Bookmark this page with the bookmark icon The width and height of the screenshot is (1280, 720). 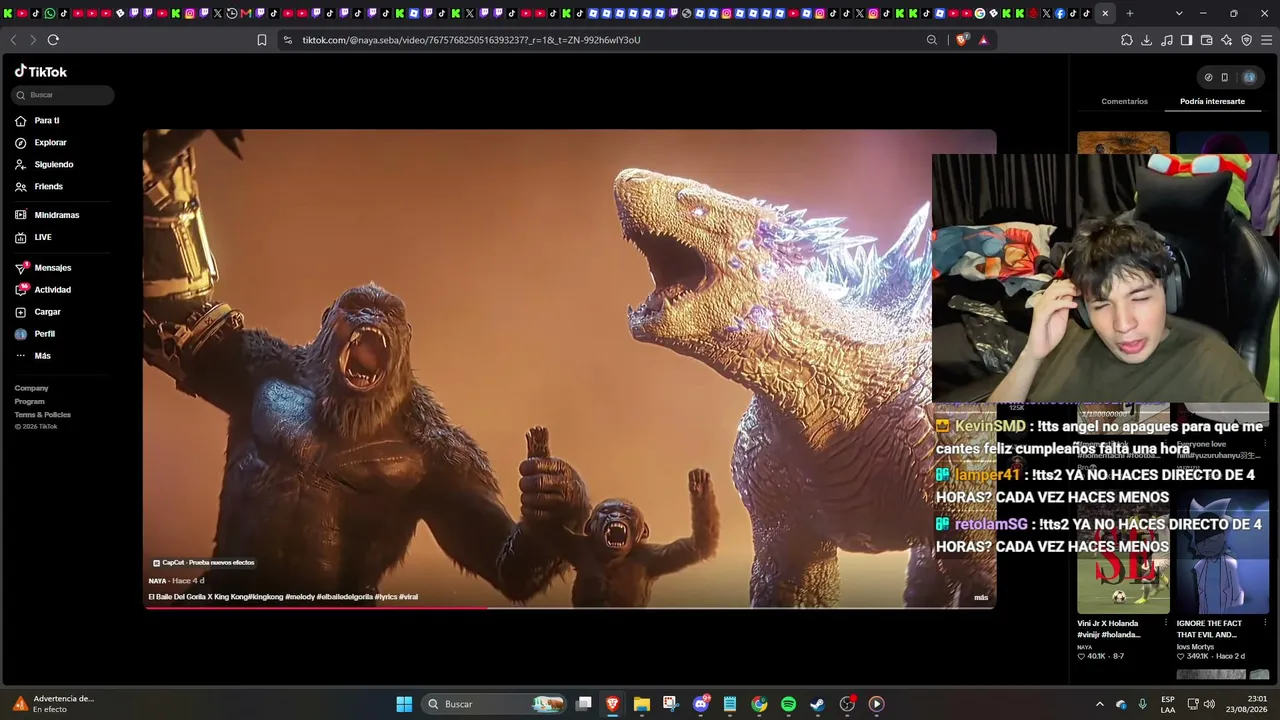(x=262, y=40)
